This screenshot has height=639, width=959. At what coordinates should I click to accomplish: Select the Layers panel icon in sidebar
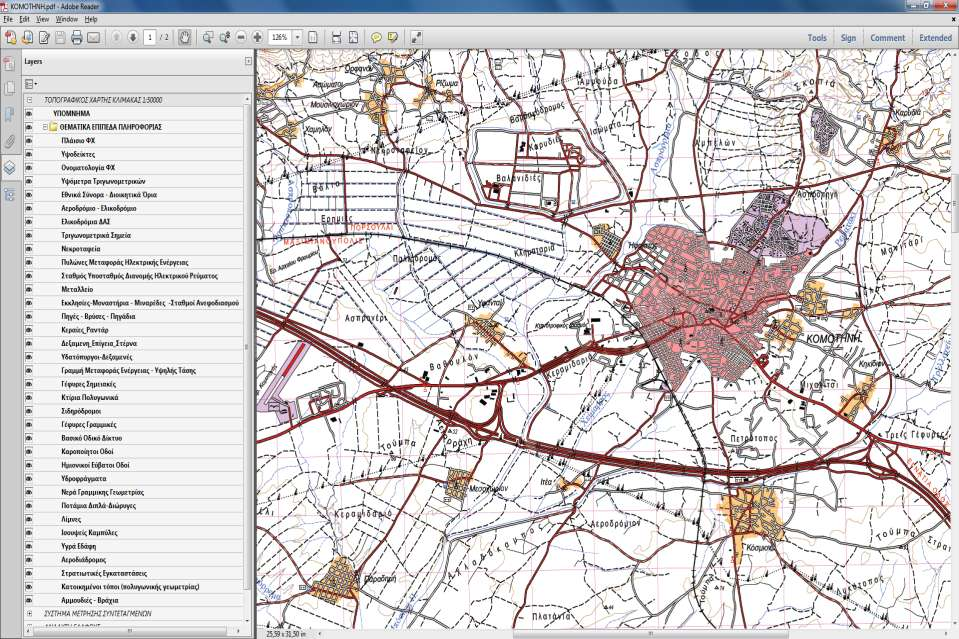(10, 168)
